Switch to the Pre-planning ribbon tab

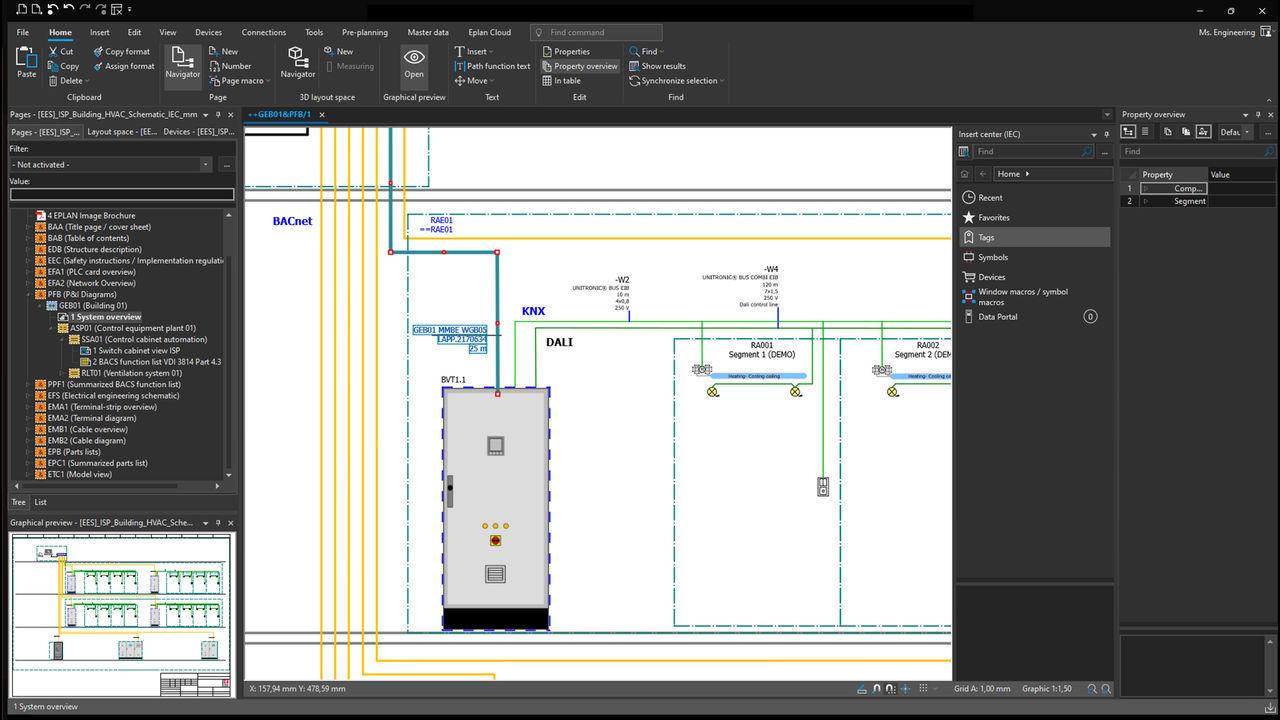pos(364,31)
